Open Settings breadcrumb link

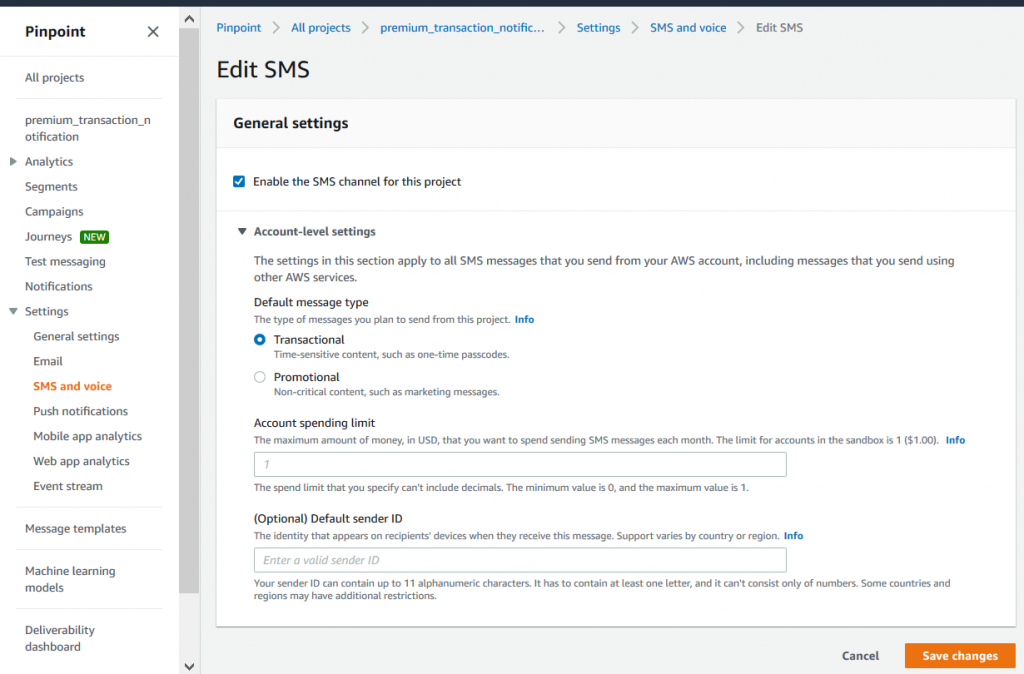pos(598,27)
